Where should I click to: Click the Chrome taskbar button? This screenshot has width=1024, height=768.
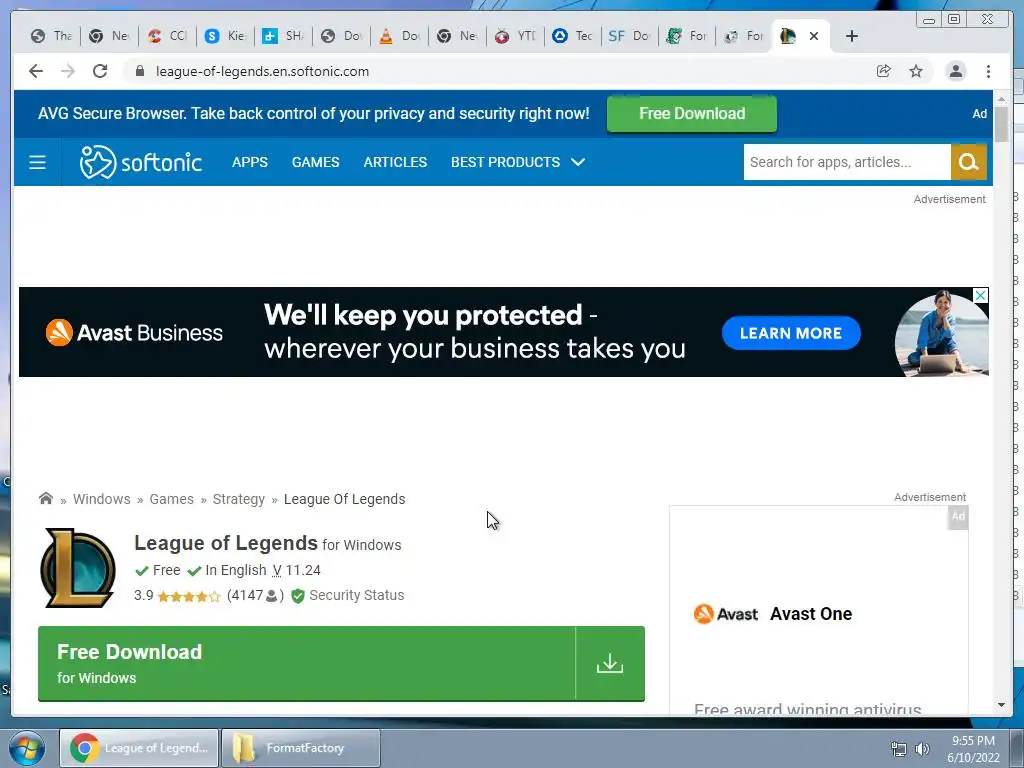point(139,748)
